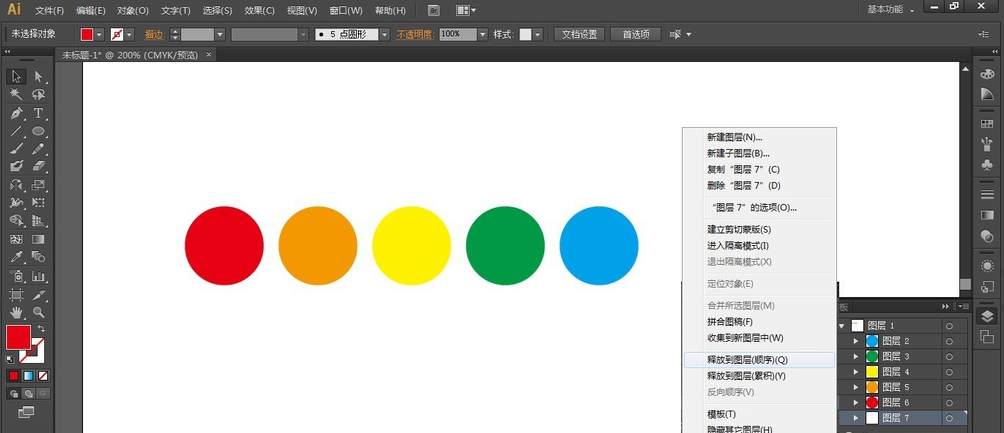The width and height of the screenshot is (1004, 433).
Task: Click the target circle for 图层 5
Action: (x=948, y=386)
